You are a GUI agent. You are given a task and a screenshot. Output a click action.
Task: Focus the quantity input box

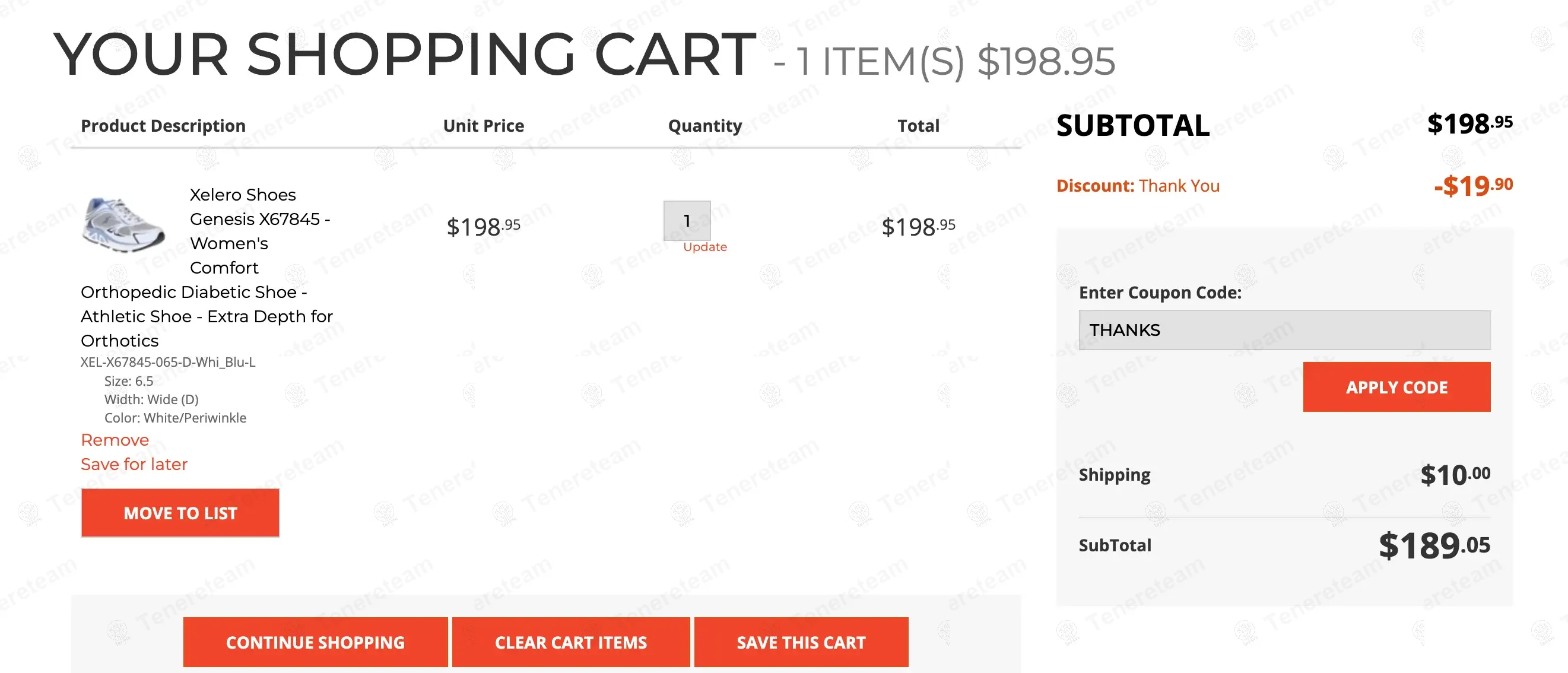[x=687, y=220]
